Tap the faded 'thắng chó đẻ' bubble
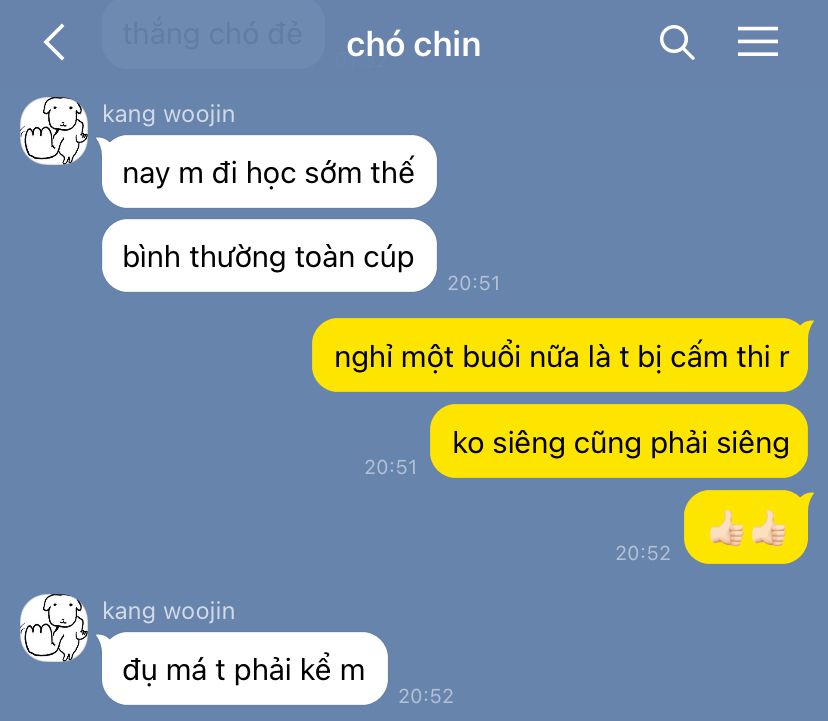This screenshot has width=828, height=721. pyautogui.click(x=213, y=34)
